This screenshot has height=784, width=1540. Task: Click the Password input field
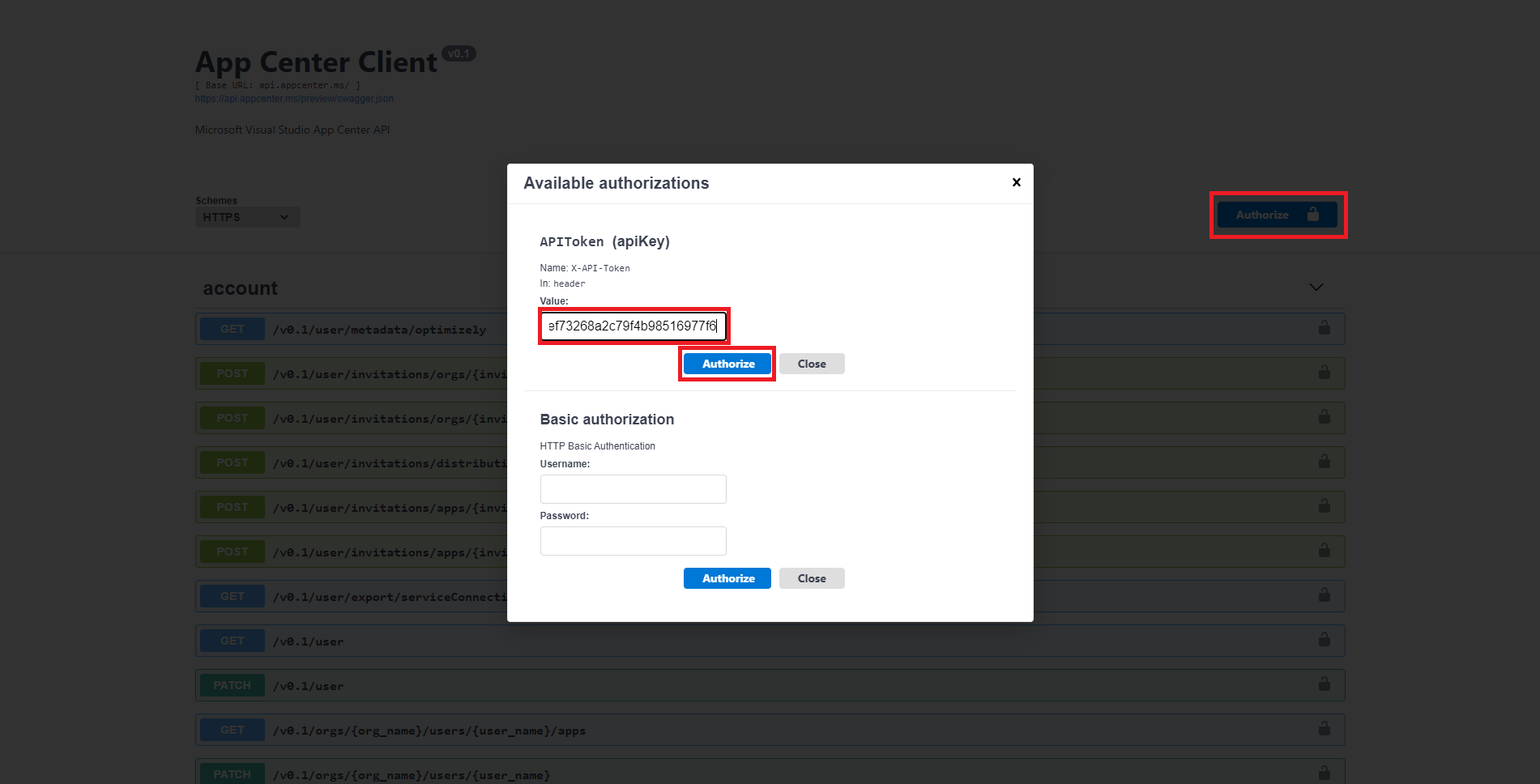tap(633, 541)
